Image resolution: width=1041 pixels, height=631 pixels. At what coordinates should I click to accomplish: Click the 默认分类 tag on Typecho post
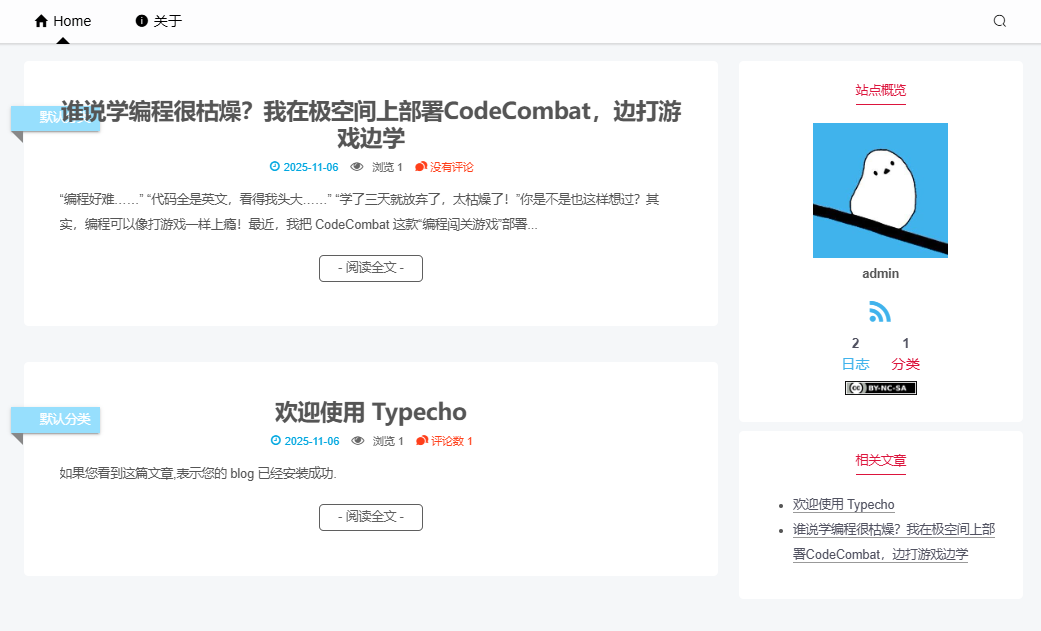pos(64,419)
